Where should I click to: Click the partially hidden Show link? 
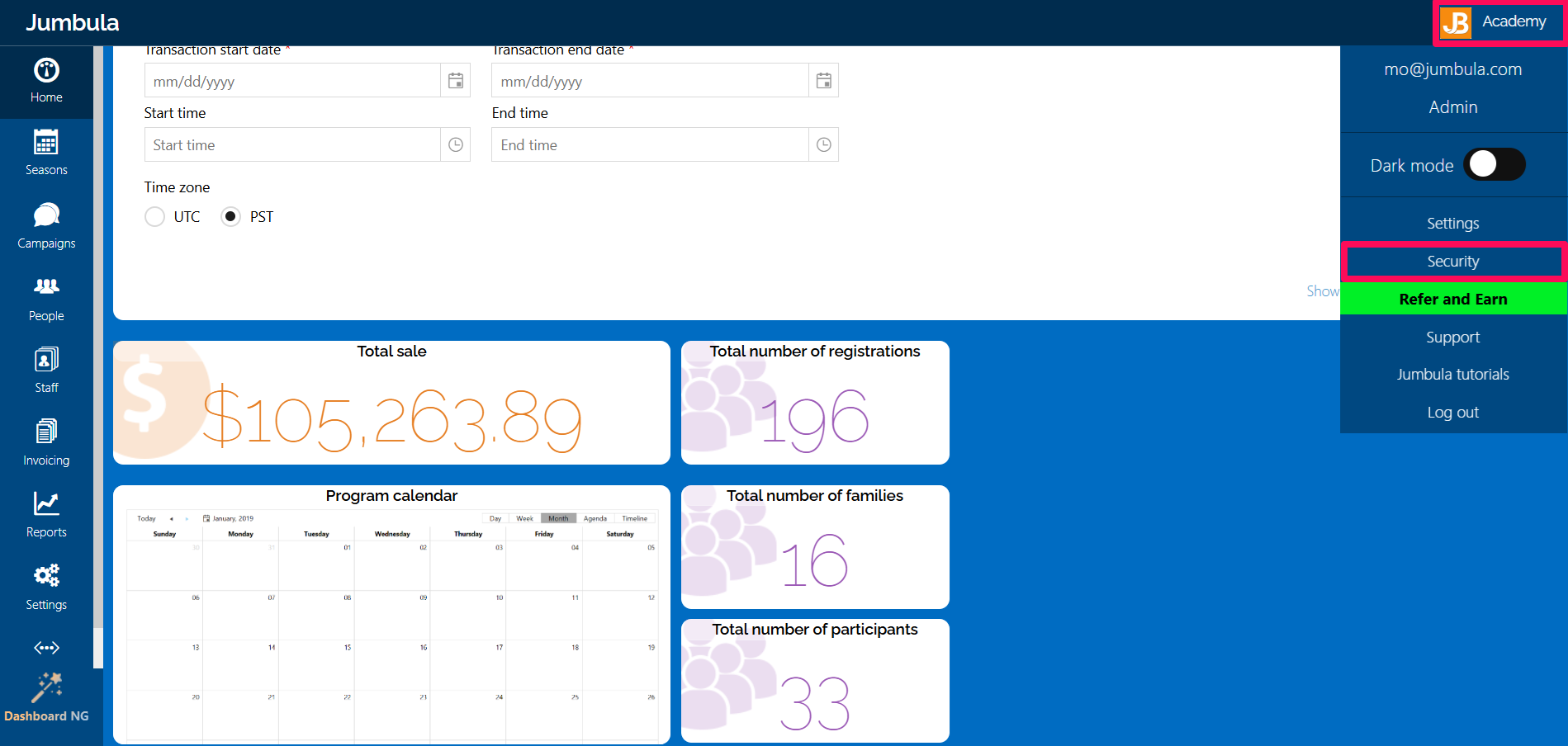[x=1323, y=291]
